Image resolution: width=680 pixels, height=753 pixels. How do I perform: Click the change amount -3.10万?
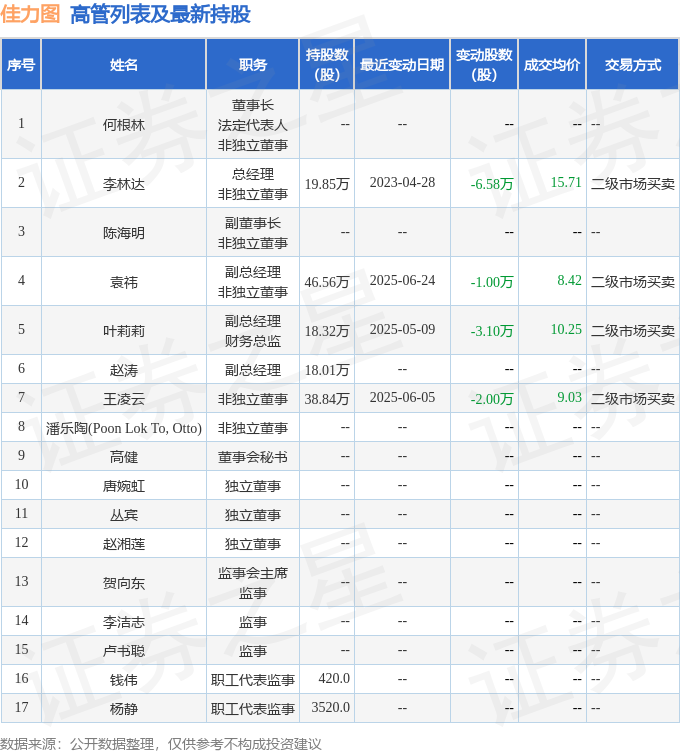[492, 331]
